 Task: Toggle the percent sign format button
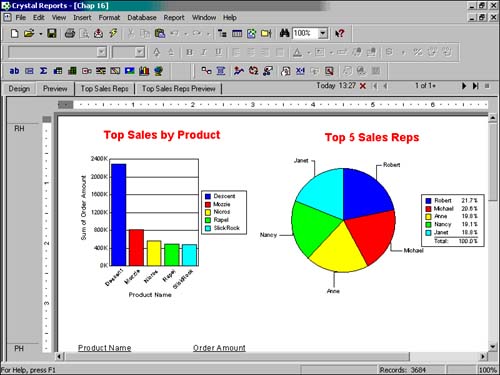(418, 52)
